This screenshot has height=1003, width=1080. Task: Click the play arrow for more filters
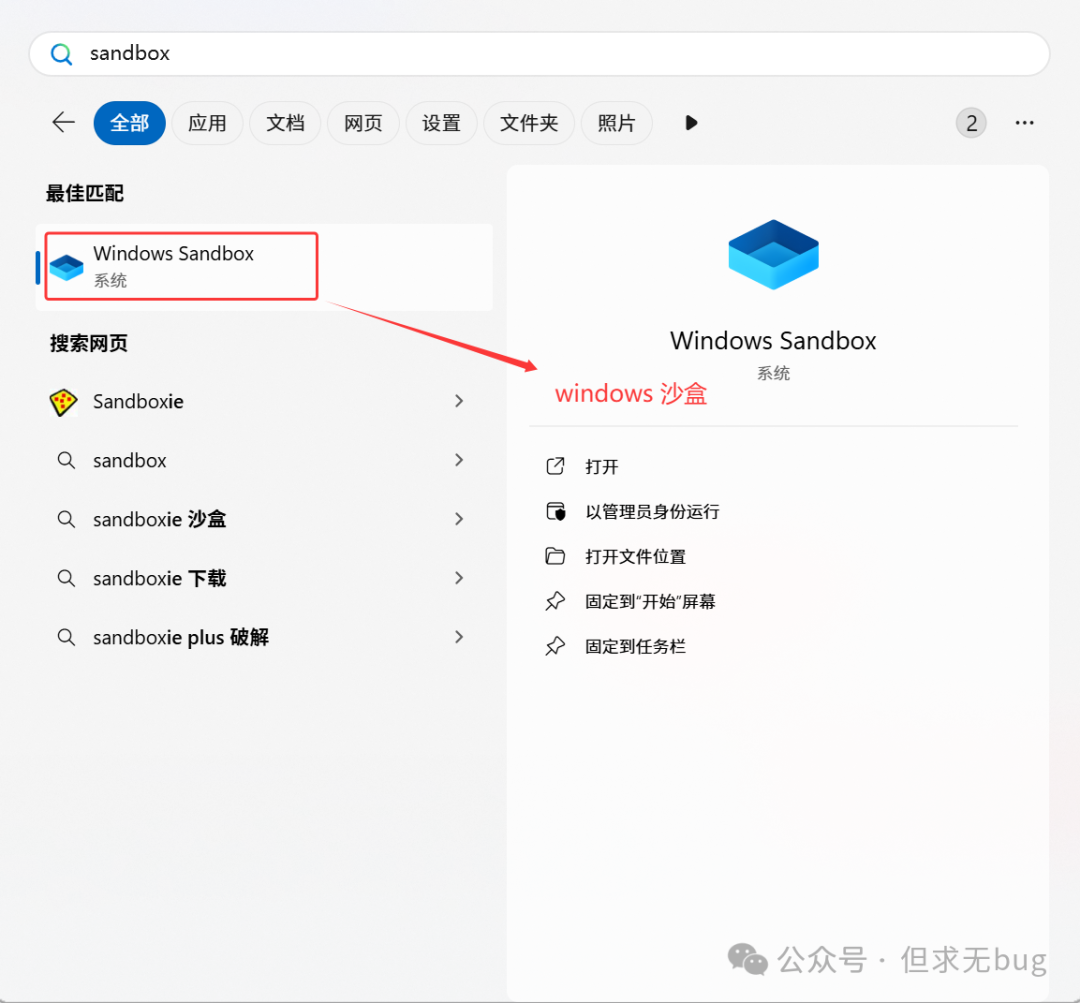(691, 123)
